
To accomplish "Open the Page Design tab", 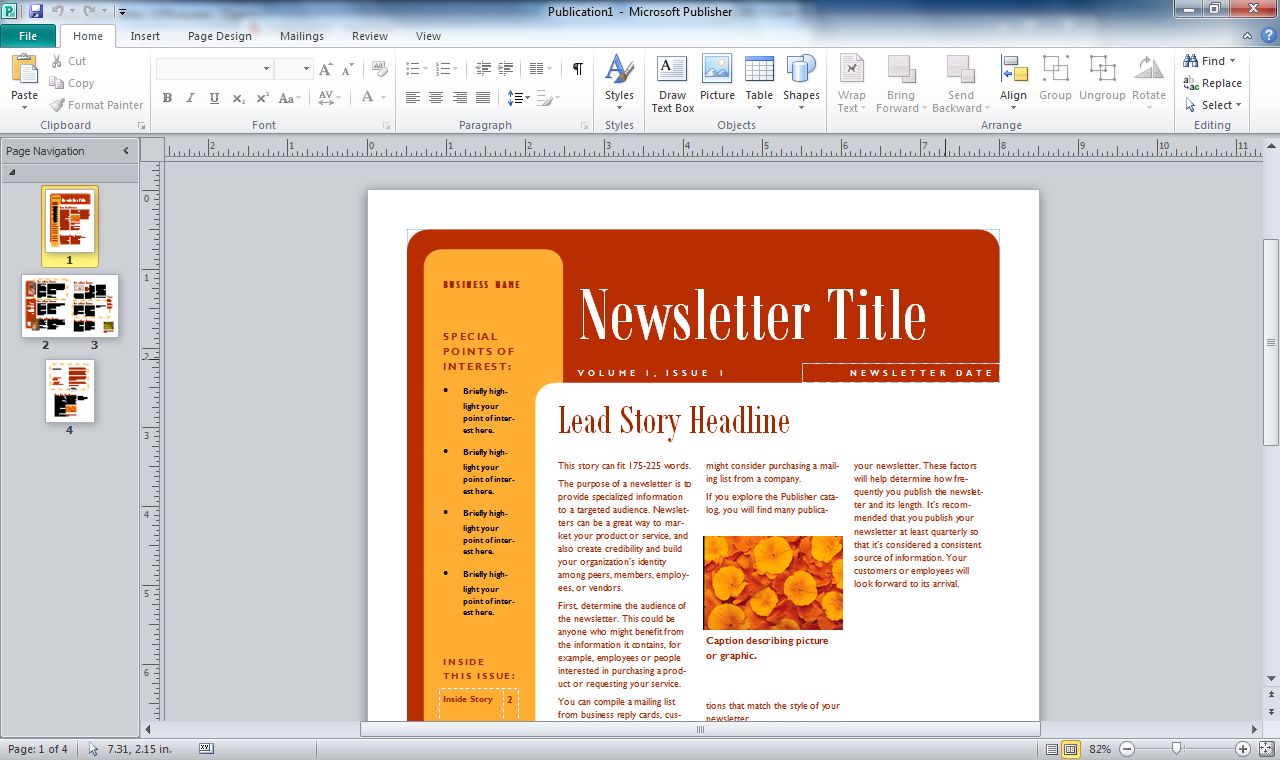I will point(220,36).
